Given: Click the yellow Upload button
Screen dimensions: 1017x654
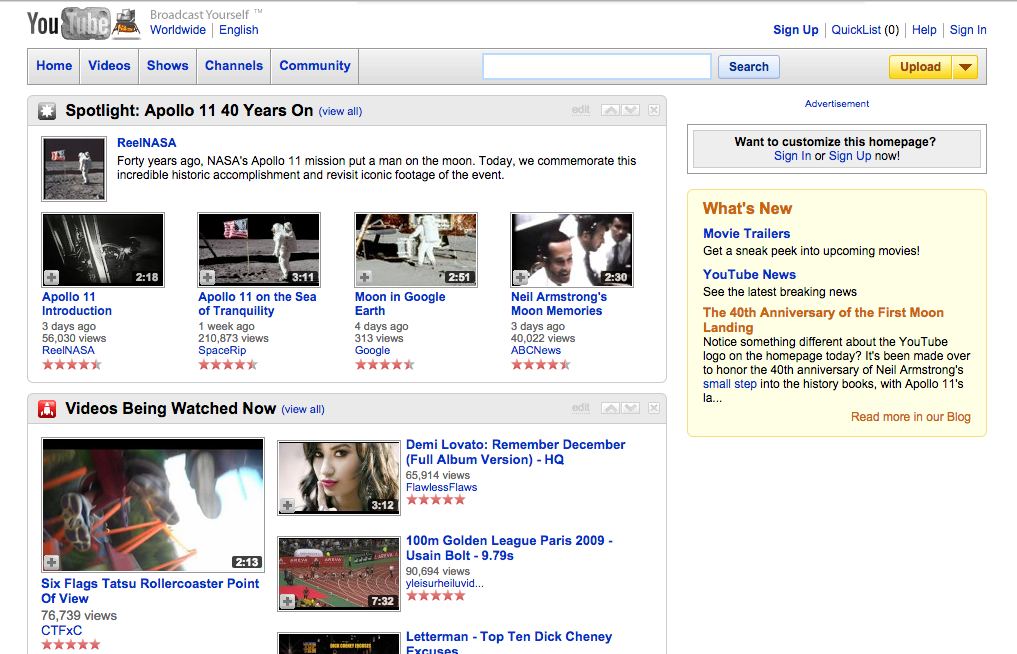Looking at the screenshot, I should (x=920, y=67).
